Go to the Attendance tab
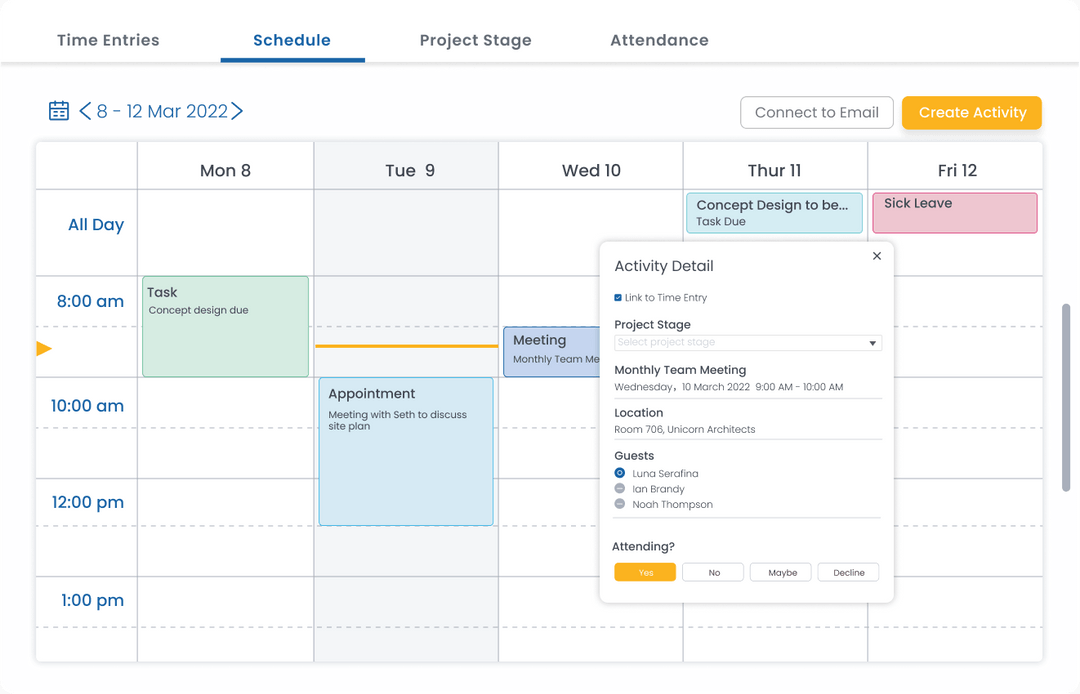Screen dimensions: 1080x694 (659, 40)
